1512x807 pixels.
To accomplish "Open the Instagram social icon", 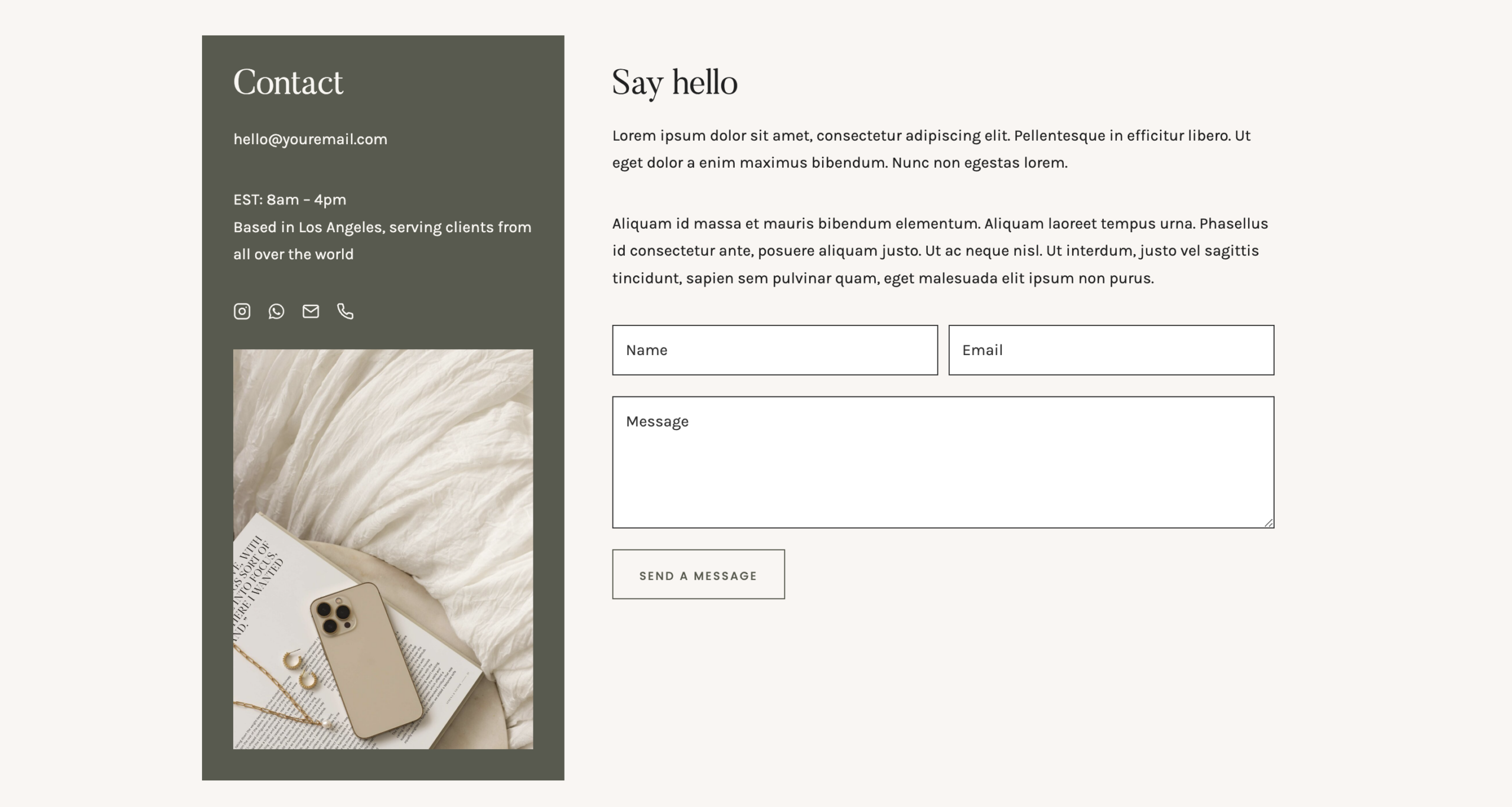I will 242,311.
